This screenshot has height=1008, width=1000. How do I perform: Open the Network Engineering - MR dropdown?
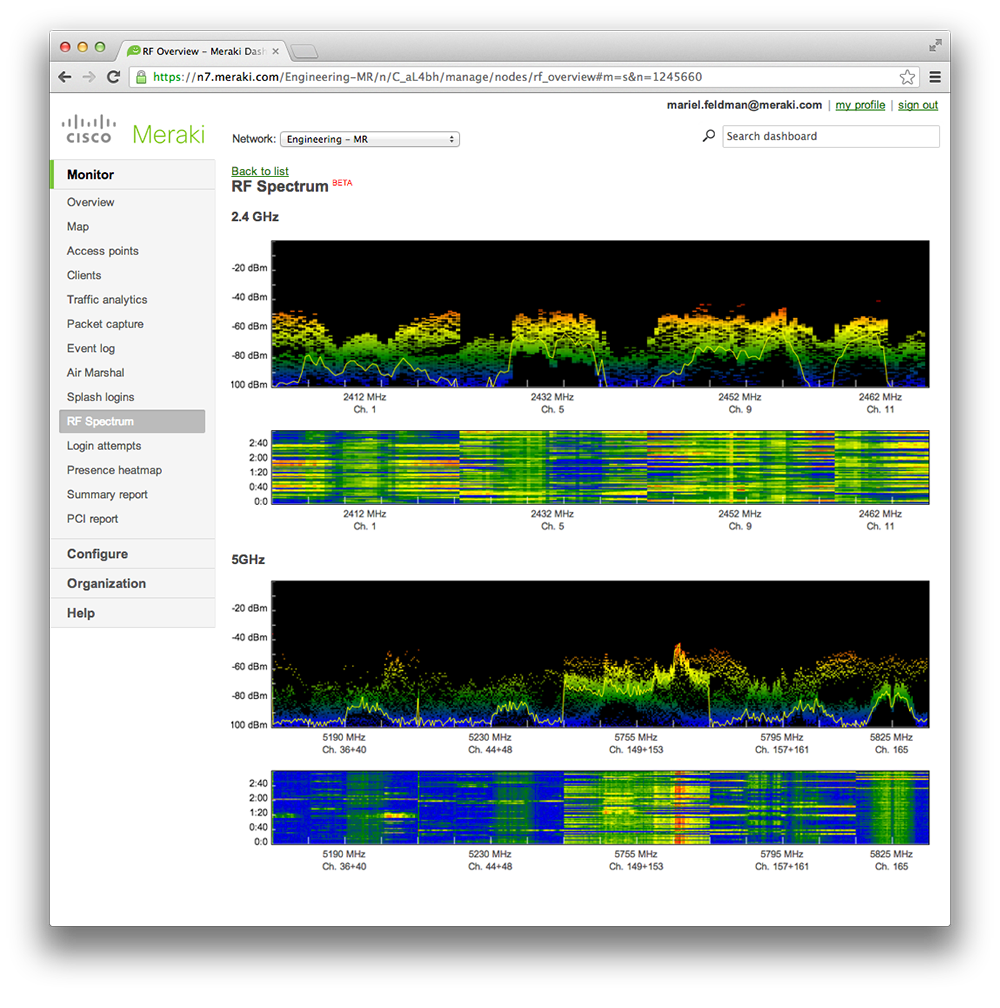pos(370,139)
